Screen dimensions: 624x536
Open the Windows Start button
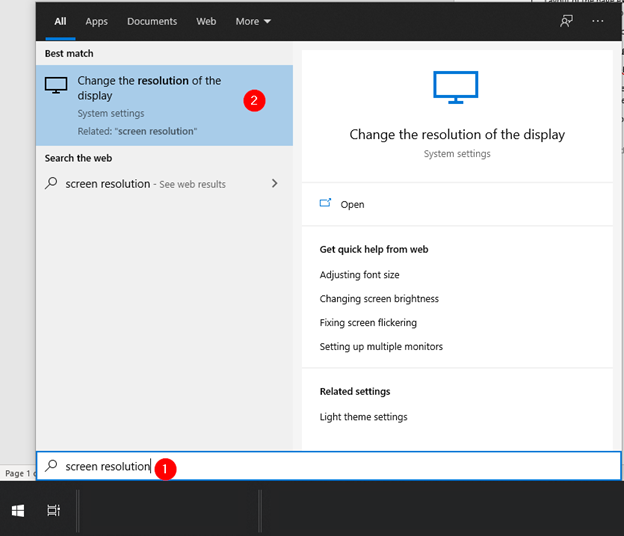(x=18, y=511)
